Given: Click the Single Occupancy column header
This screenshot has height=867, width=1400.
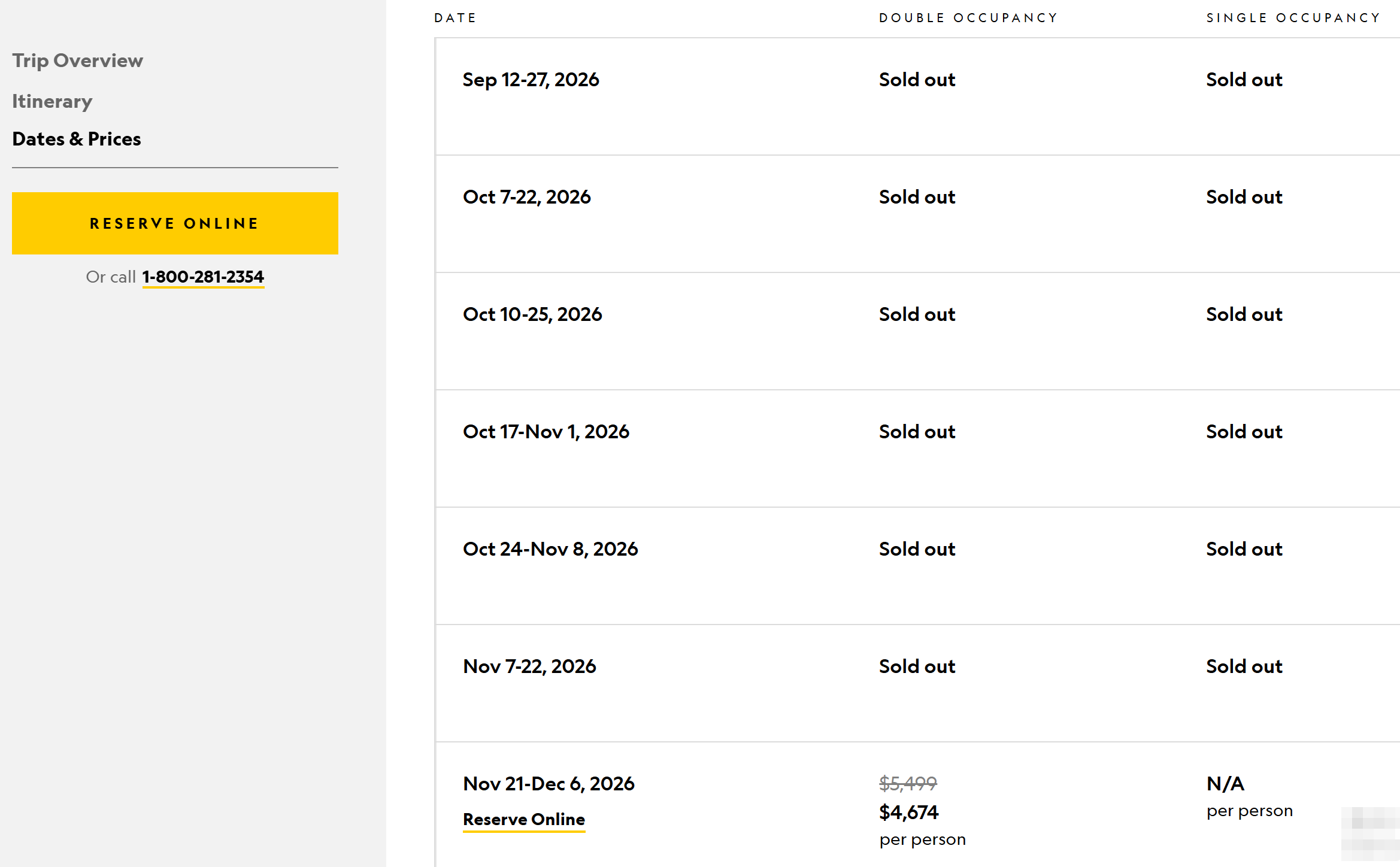Looking at the screenshot, I should (1293, 18).
